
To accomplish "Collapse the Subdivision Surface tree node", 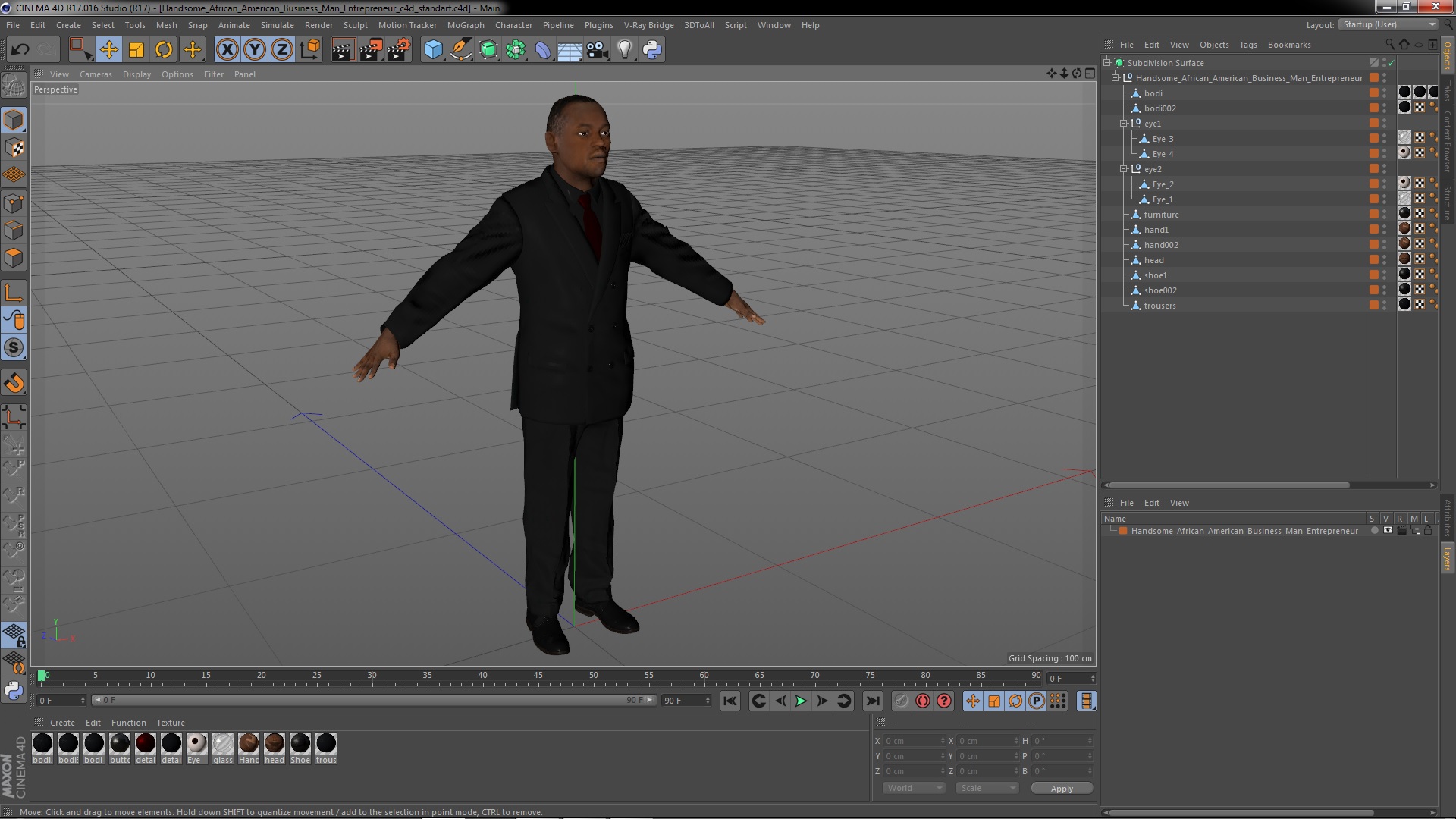I will click(x=1108, y=63).
